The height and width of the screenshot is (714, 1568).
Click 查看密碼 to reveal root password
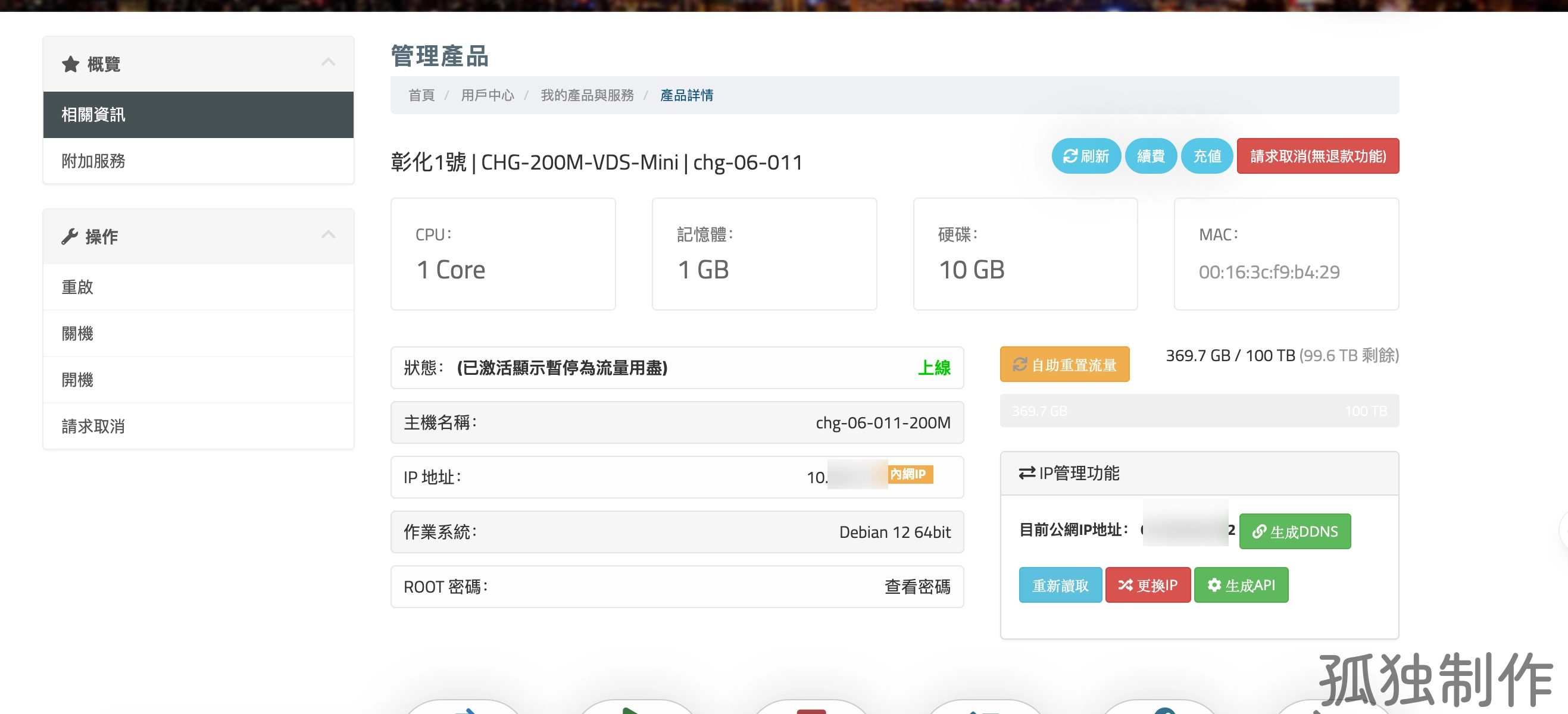[x=917, y=587]
